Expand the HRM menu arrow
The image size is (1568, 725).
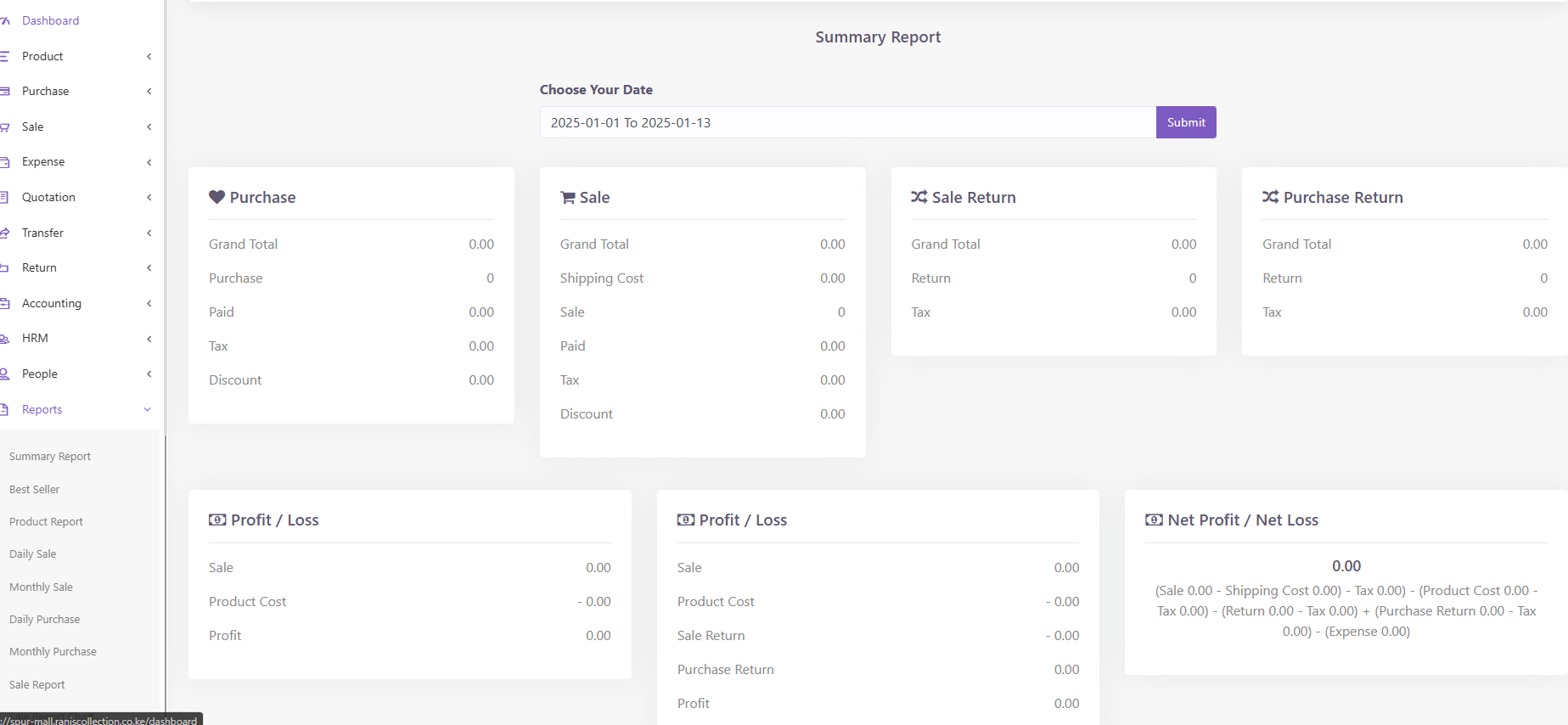point(149,339)
